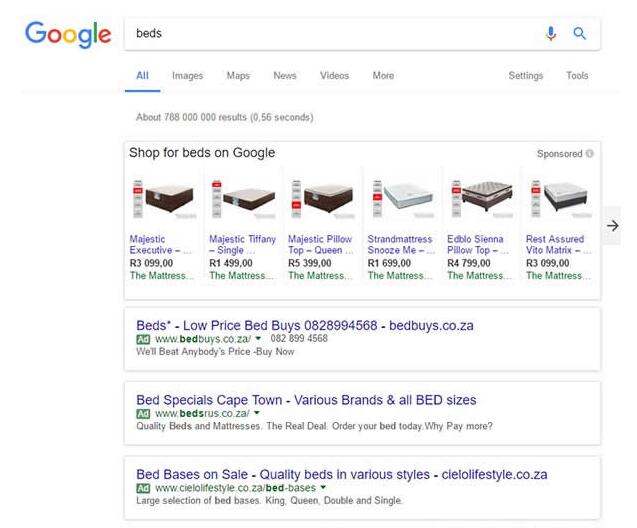637x528 pixels.
Task: Click the Ad badge beside www.bedbuys.co.za
Action: pos(143,339)
